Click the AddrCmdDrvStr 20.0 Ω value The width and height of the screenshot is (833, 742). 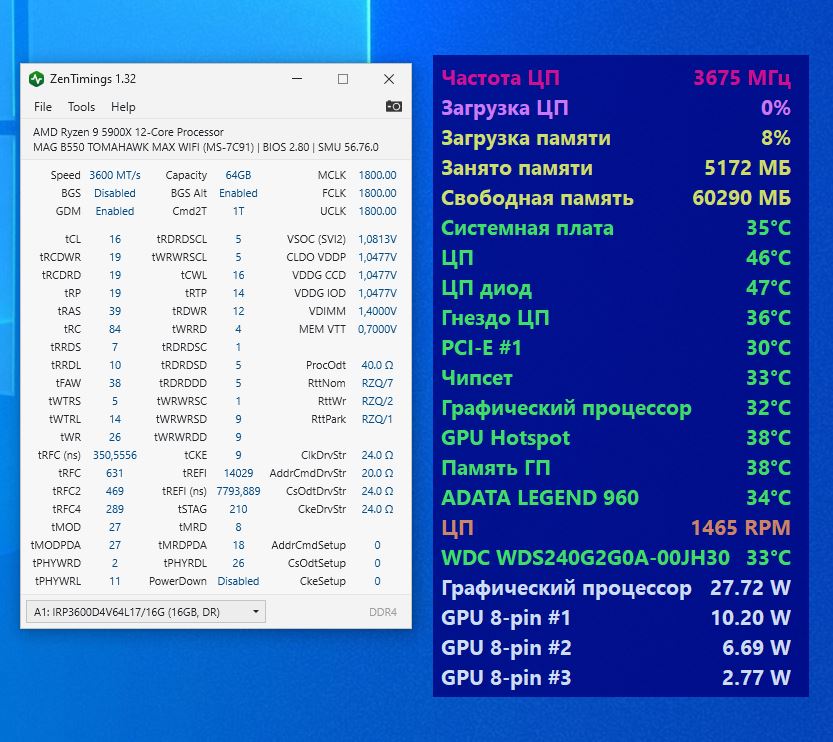pos(377,473)
